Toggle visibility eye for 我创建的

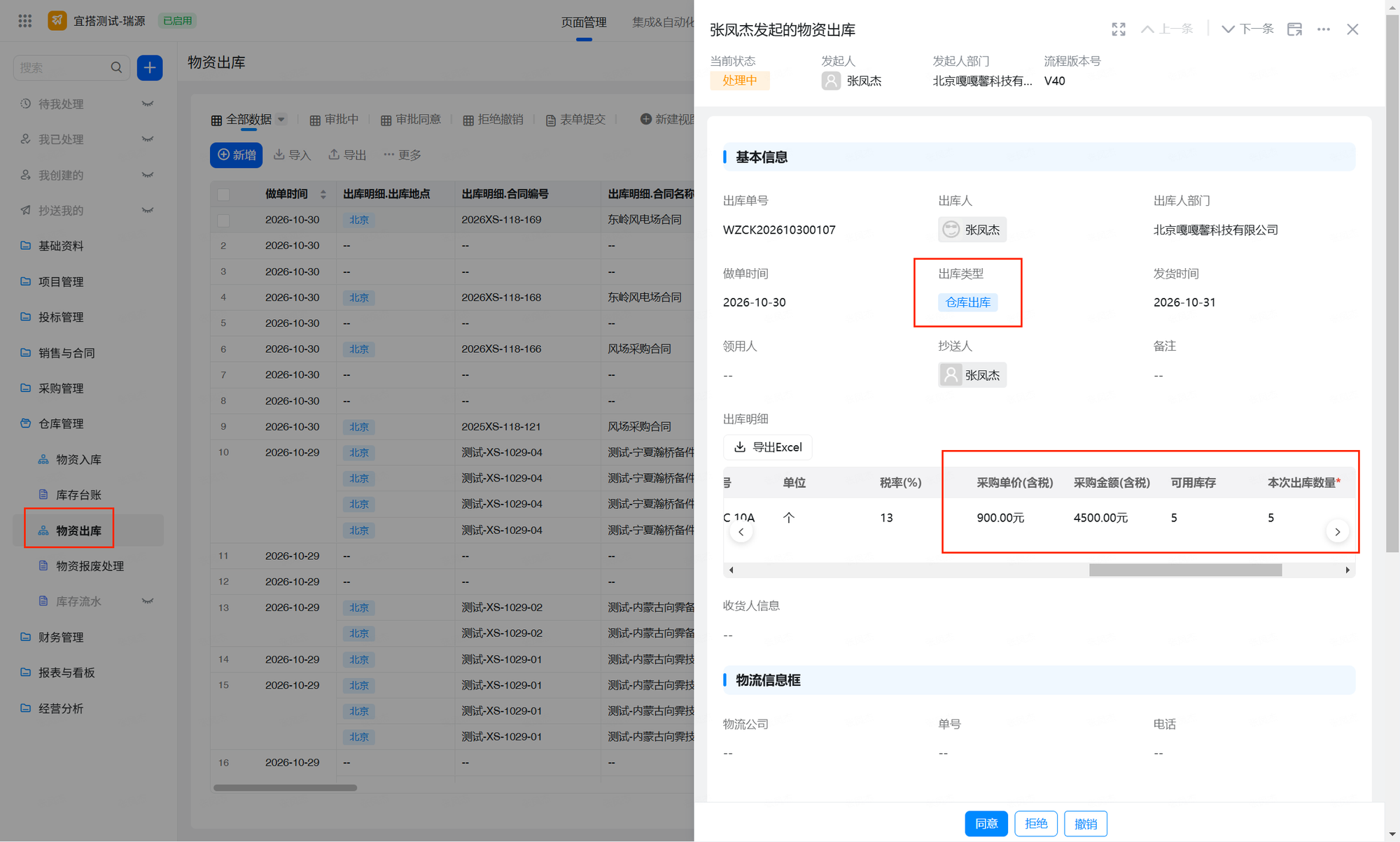(148, 175)
